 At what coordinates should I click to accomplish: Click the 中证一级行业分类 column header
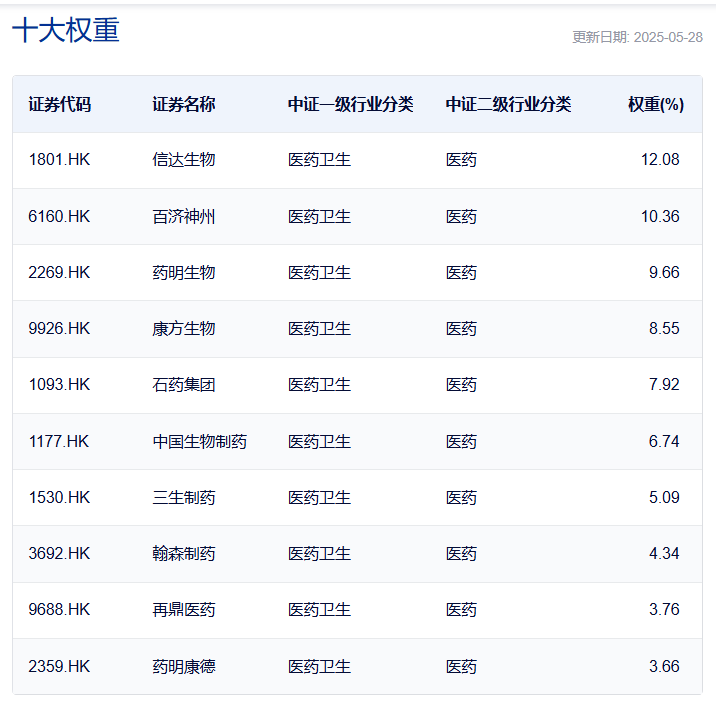tap(350, 105)
